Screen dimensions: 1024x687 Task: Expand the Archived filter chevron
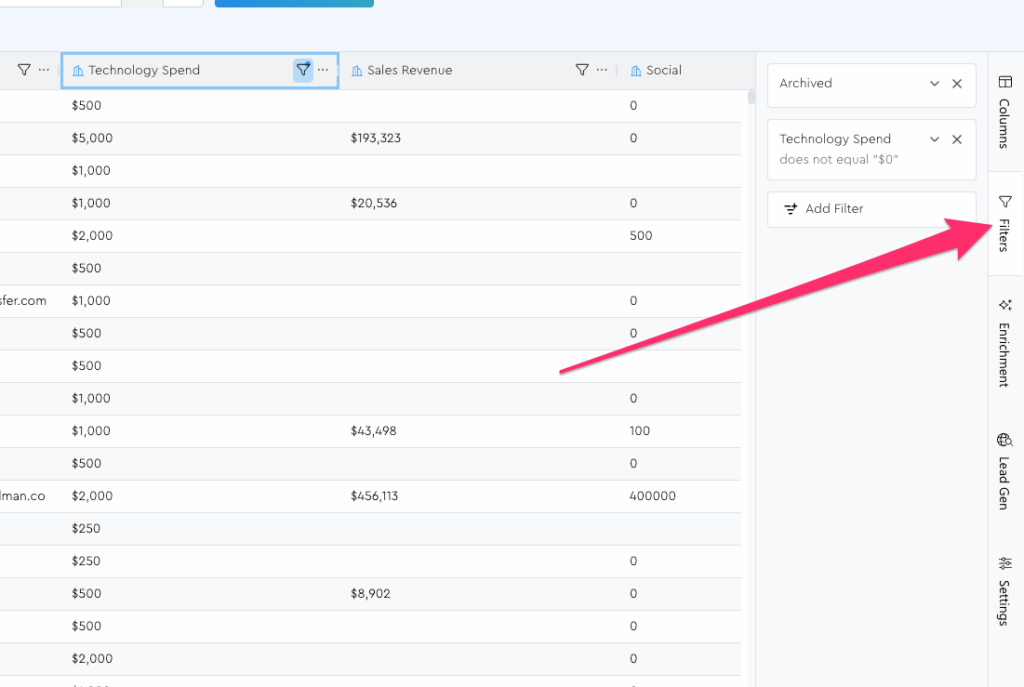[935, 84]
